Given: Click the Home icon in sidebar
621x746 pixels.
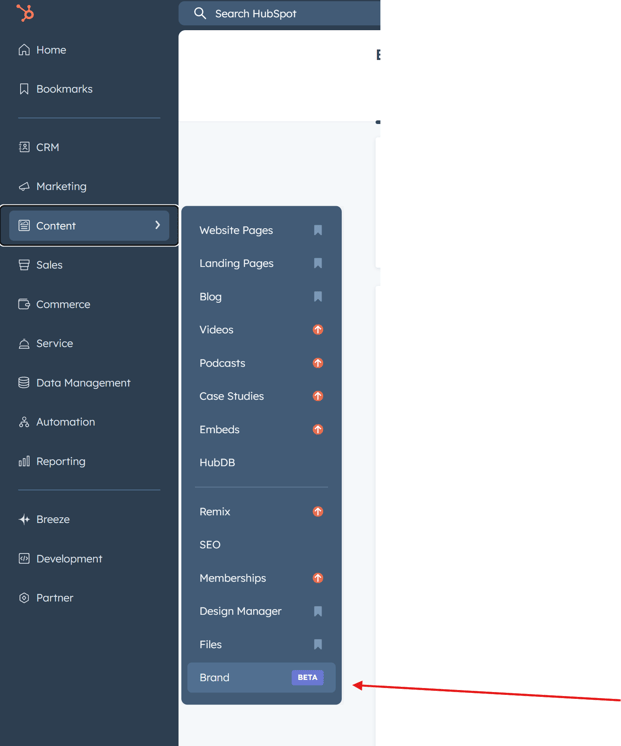Looking at the screenshot, I should (24, 50).
